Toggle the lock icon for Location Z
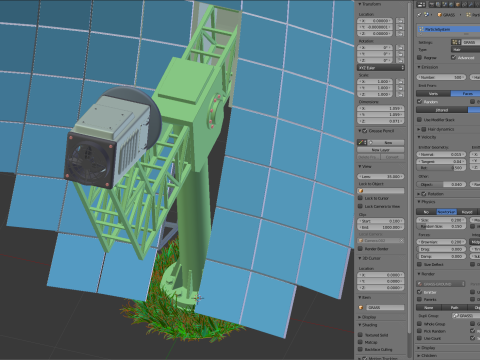This screenshot has width=480, height=360. pyautogui.click(x=400, y=33)
